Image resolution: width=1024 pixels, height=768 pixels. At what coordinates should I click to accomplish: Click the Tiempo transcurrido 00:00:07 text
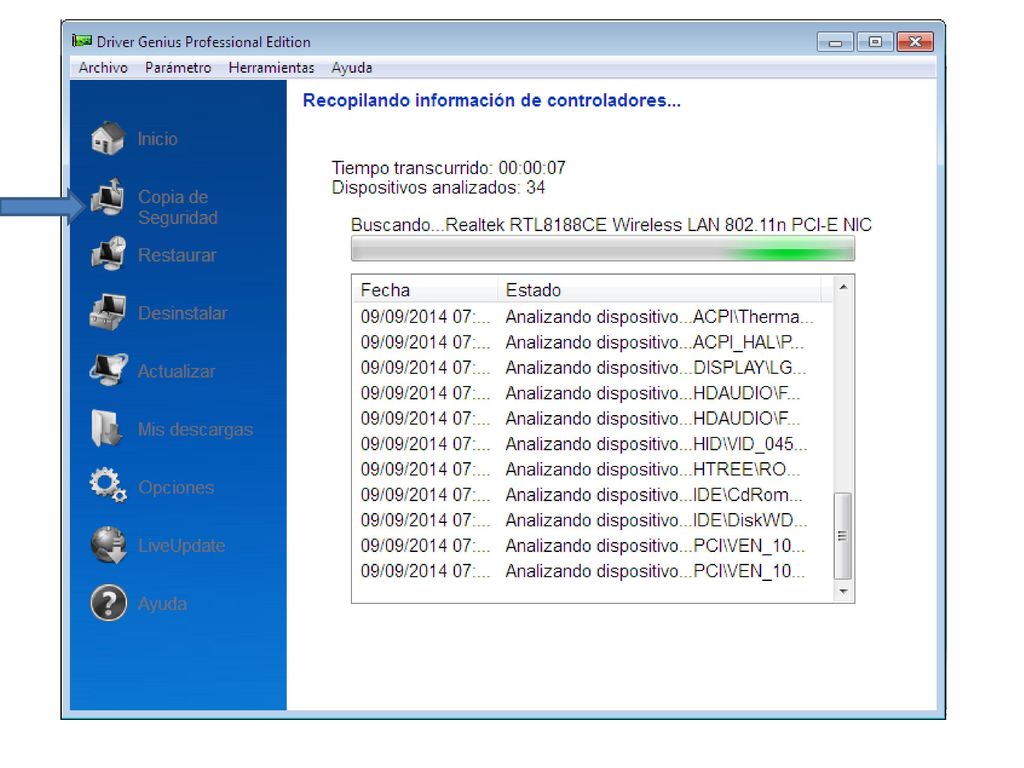pyautogui.click(x=449, y=168)
